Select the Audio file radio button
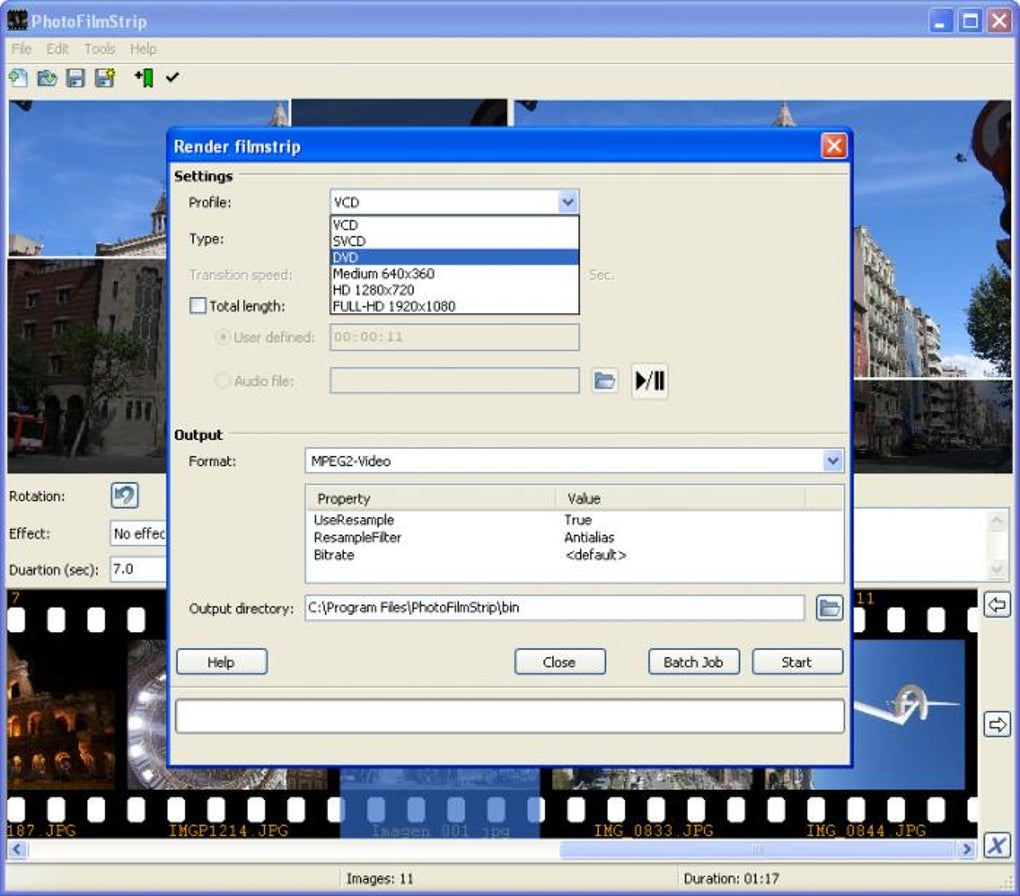 (223, 381)
